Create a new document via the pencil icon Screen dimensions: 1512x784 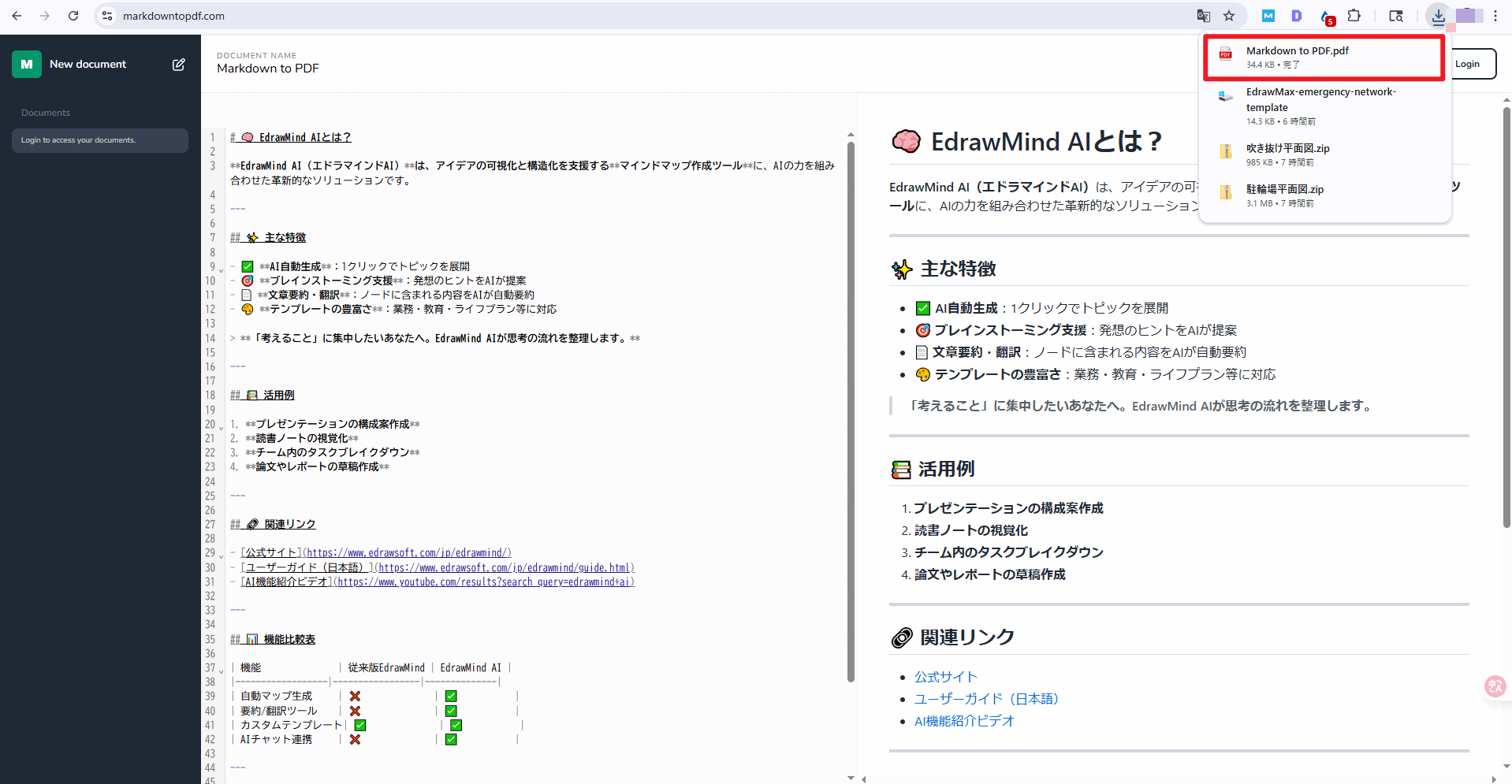pyautogui.click(x=179, y=65)
